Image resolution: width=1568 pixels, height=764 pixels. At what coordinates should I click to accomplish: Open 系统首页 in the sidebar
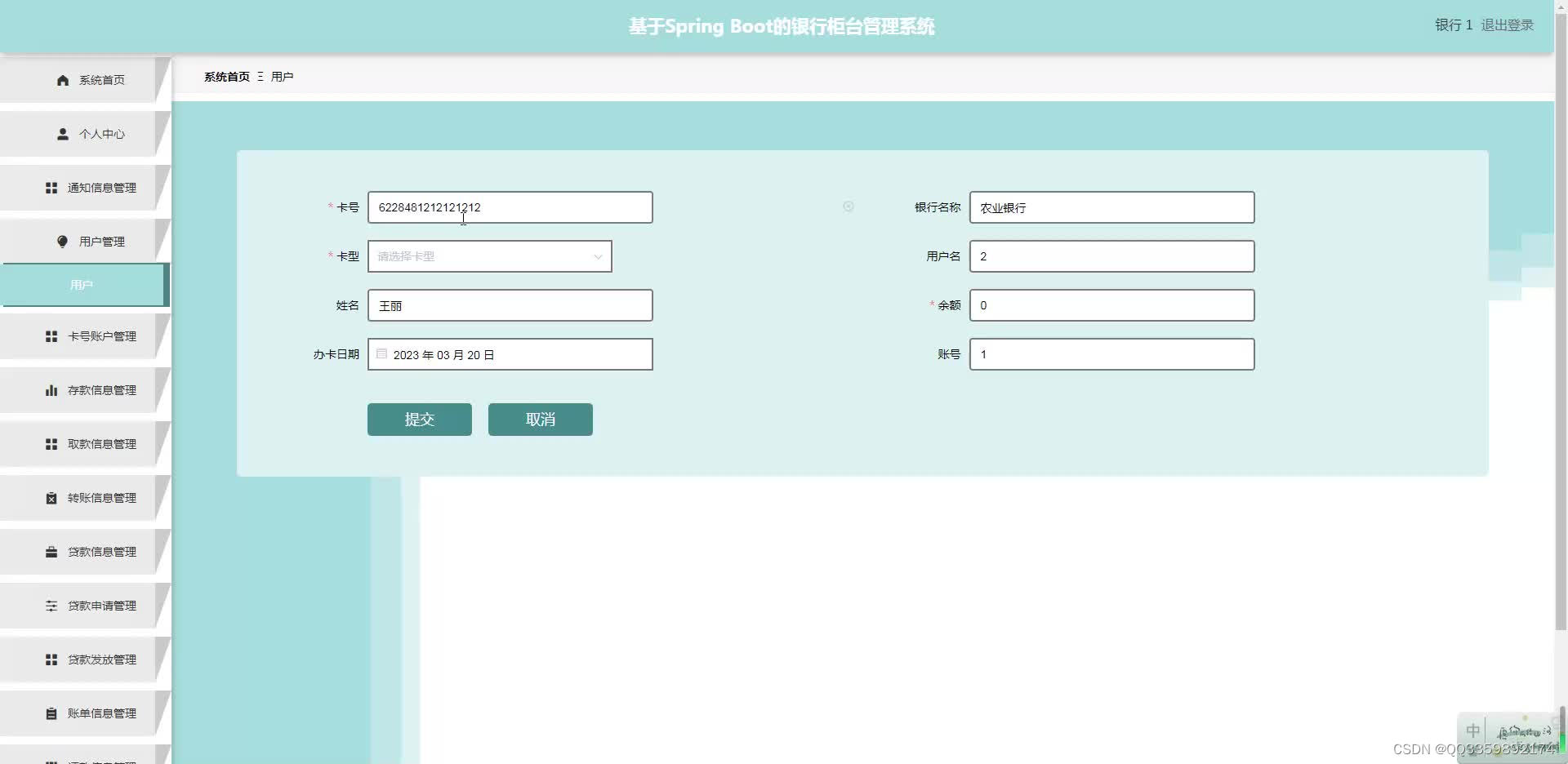85,80
